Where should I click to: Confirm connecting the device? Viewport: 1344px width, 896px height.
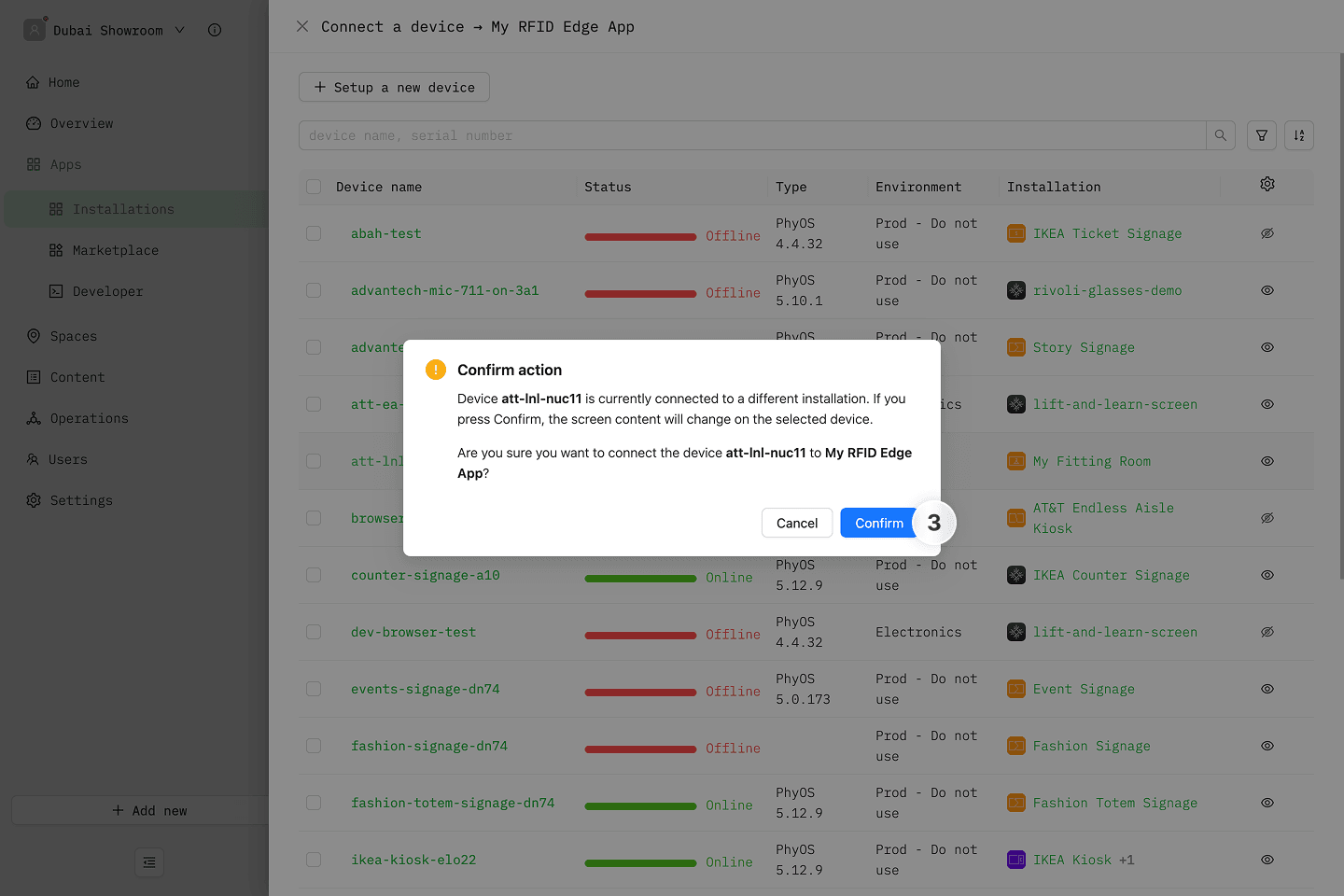point(879,523)
